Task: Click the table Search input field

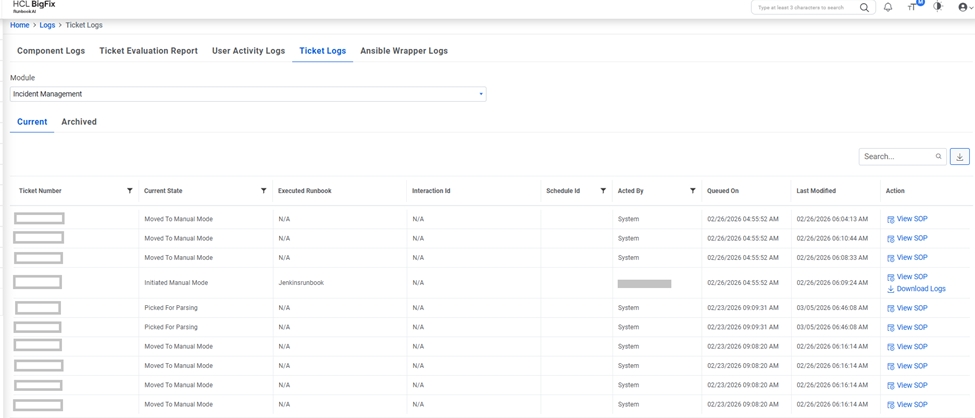Action: tap(897, 157)
